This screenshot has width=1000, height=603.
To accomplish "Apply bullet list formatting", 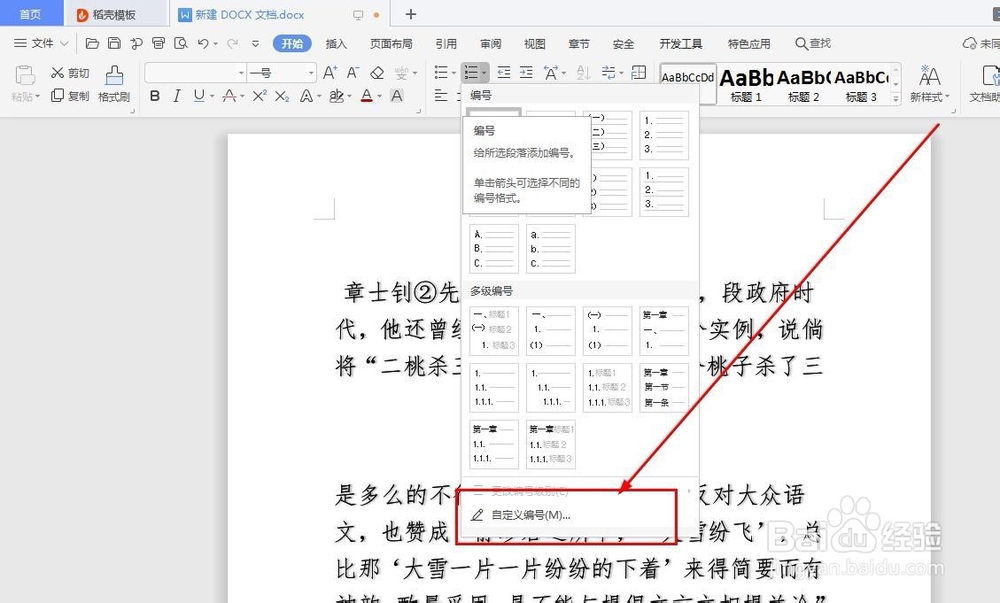I will (x=441, y=73).
